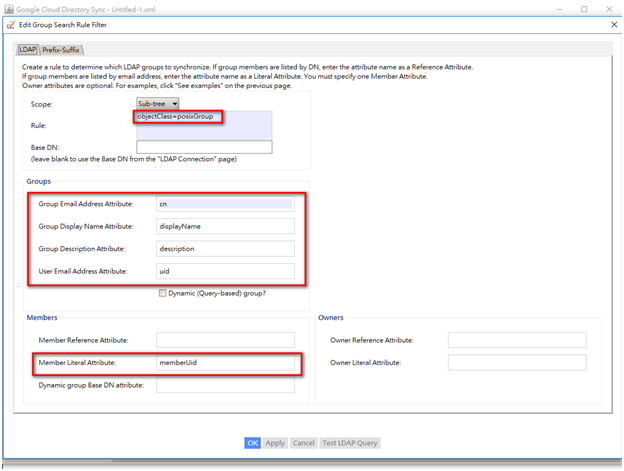
Task: Open the Scope Sub-tree dropdown
Action: (x=157, y=103)
